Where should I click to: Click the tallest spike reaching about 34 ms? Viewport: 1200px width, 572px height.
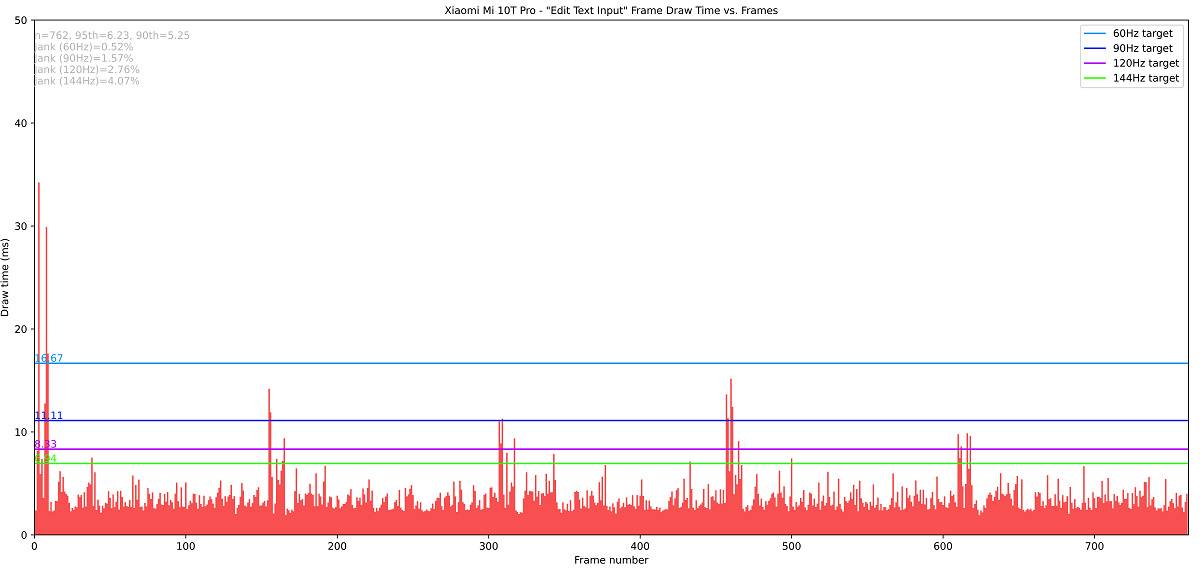pyautogui.click(x=39, y=184)
